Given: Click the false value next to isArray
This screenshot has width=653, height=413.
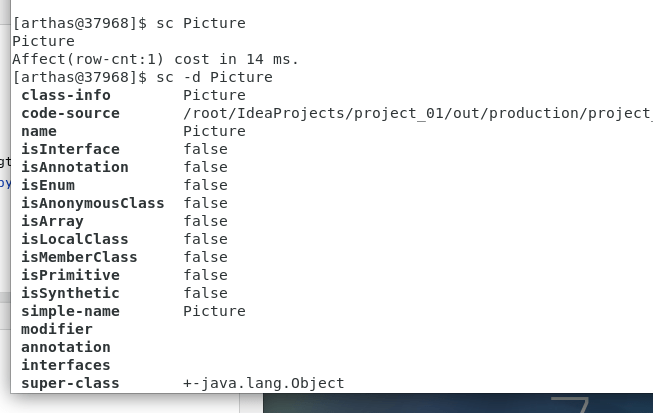Looking at the screenshot, I should point(205,221).
